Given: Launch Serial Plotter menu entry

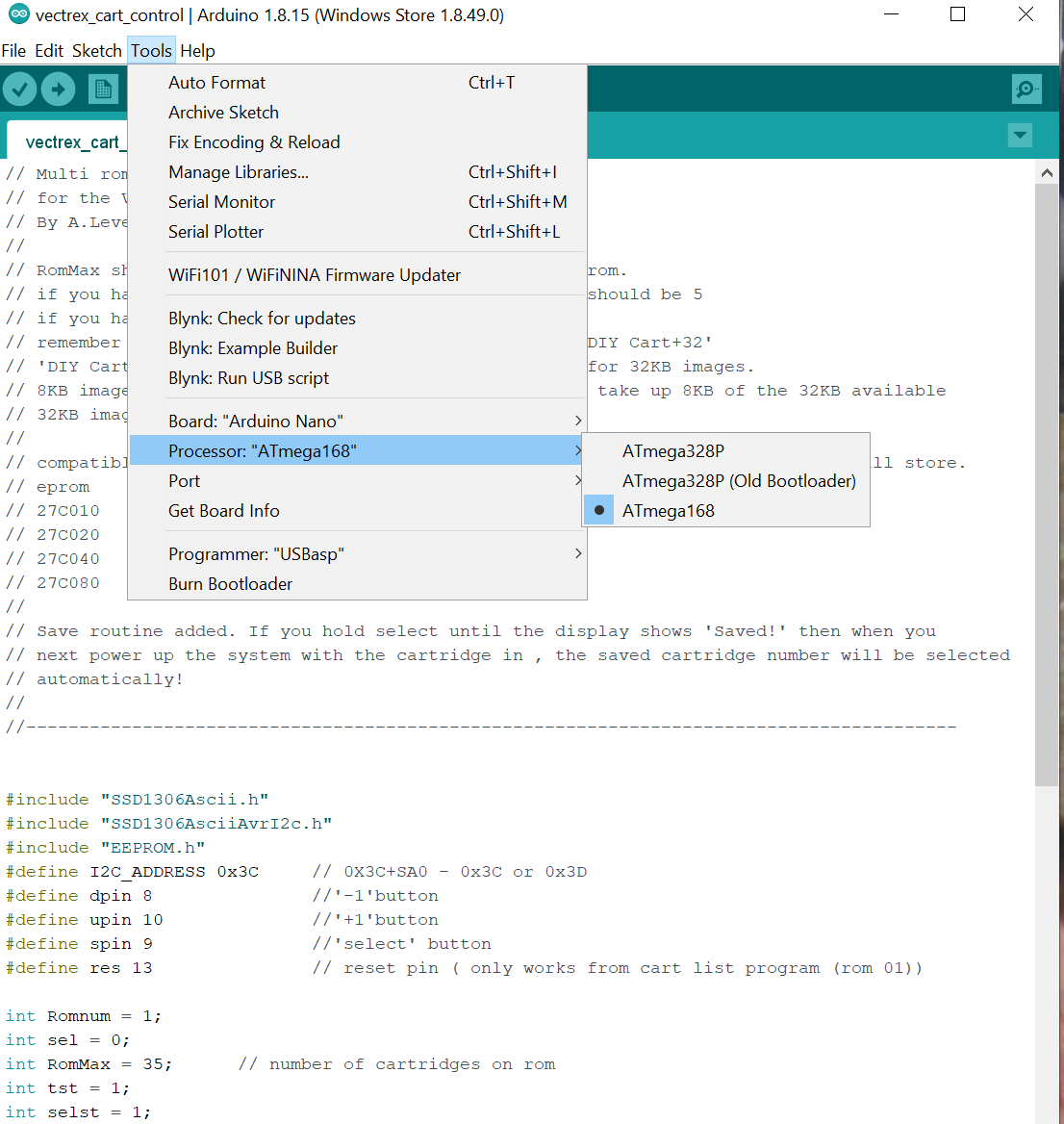Looking at the screenshot, I should coord(358,232).
